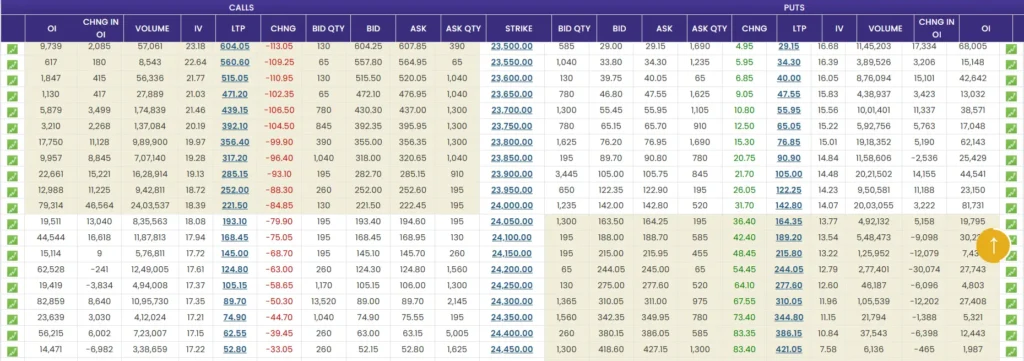The height and width of the screenshot is (361, 1024).
Task: Open calls chart icon for strike 23,550.00
Action: tap(12, 65)
